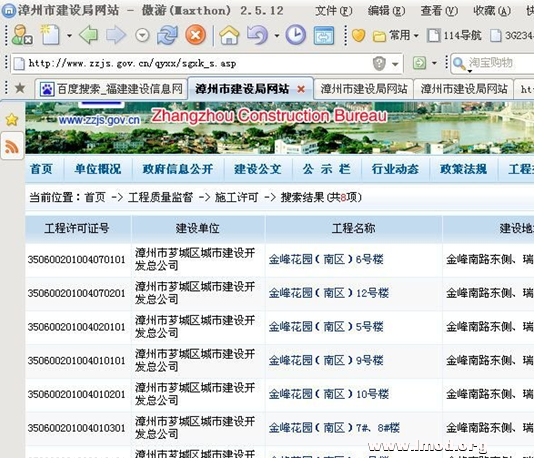Open browsing history clock icon
This screenshot has height=458, width=534.
[295, 35]
